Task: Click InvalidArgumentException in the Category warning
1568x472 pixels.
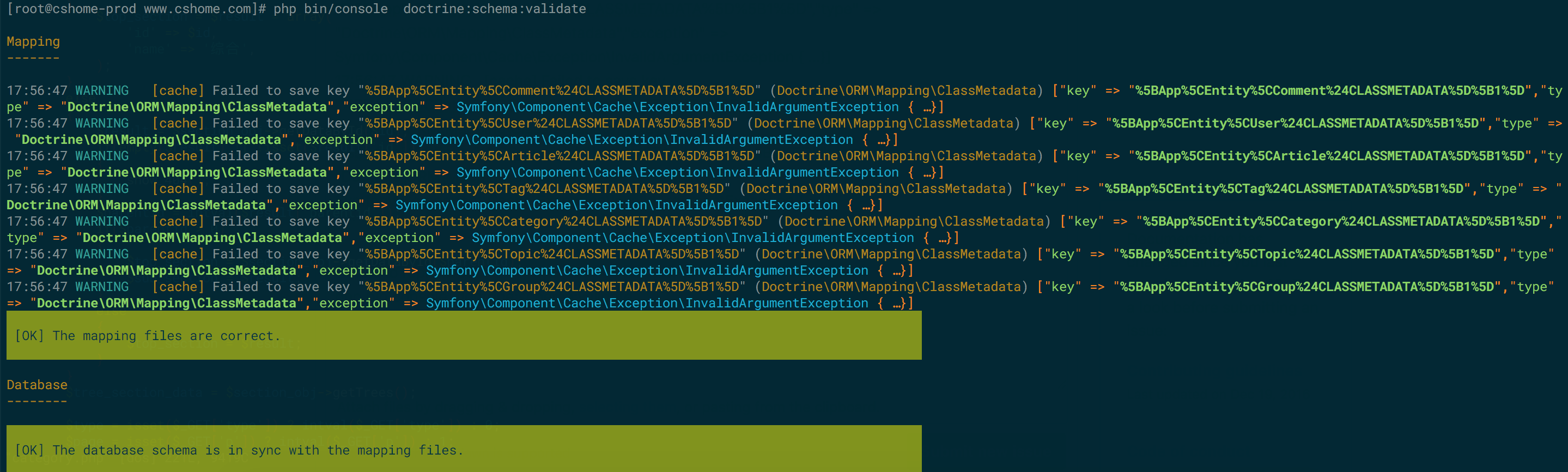Action: pos(822,238)
